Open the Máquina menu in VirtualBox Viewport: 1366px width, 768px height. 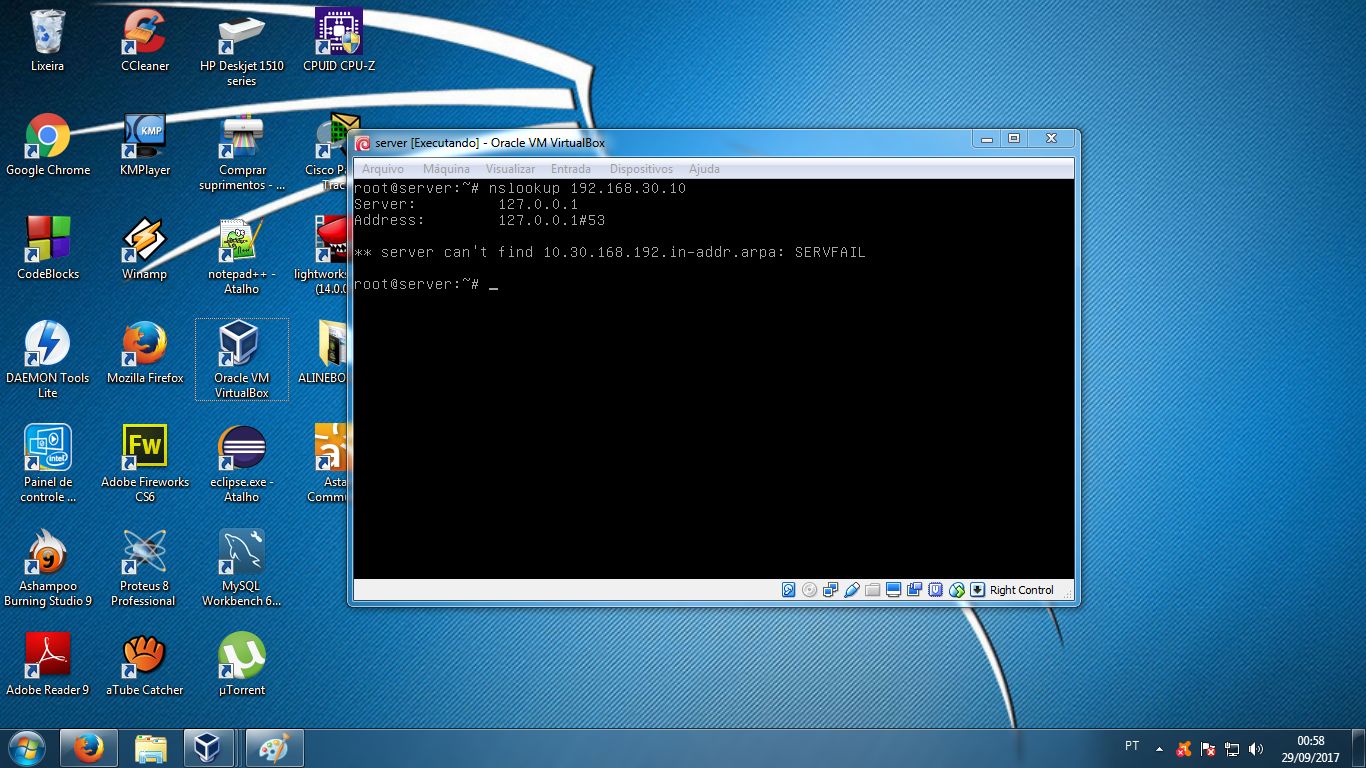pyautogui.click(x=446, y=169)
